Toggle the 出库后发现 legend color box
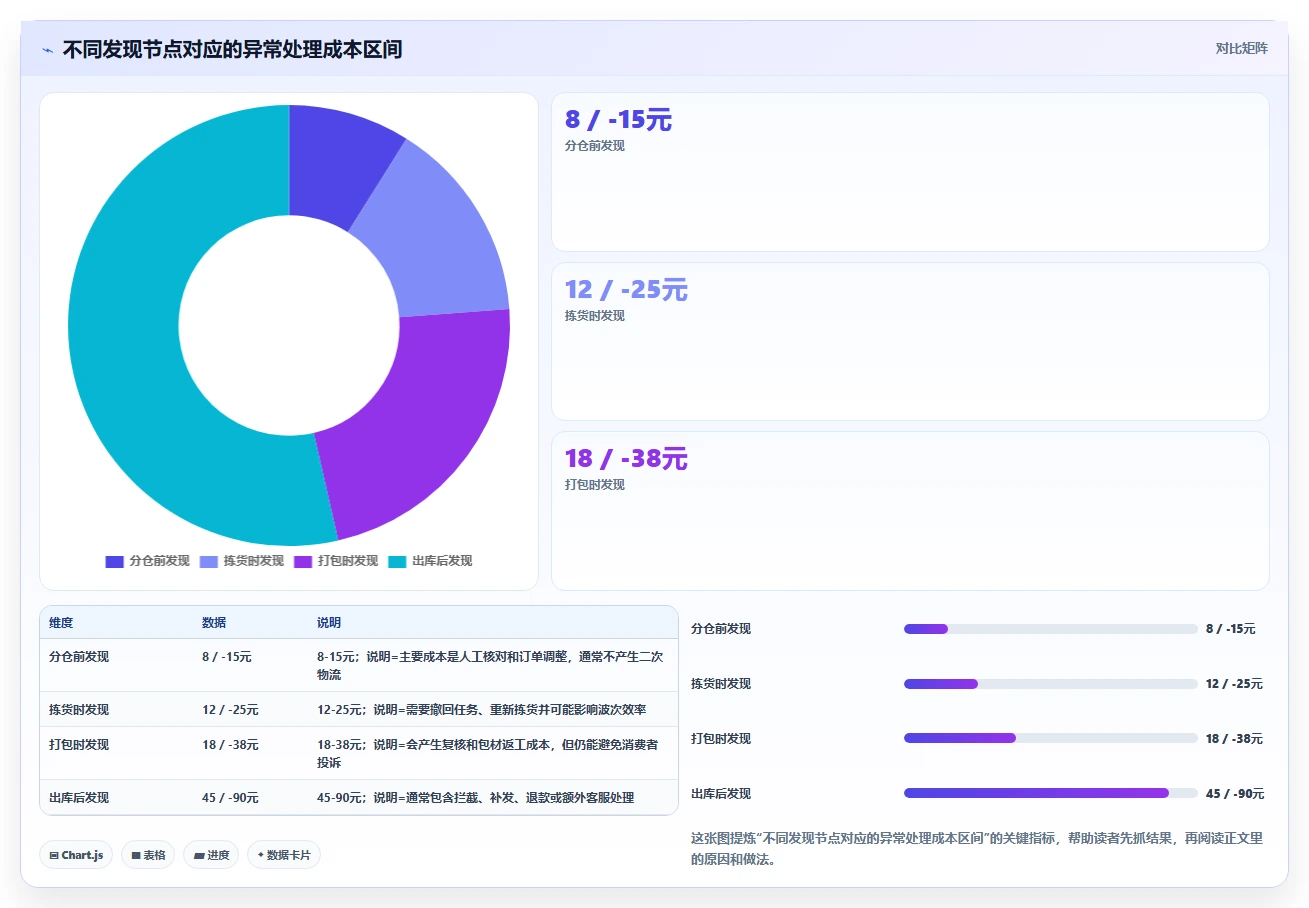 coord(397,561)
